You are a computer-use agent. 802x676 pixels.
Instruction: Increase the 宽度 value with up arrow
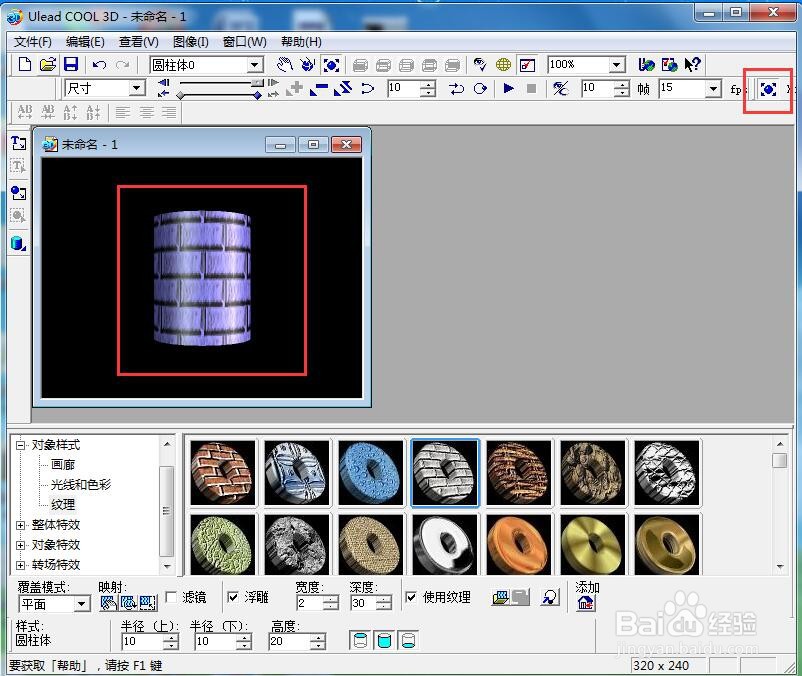pos(331,599)
